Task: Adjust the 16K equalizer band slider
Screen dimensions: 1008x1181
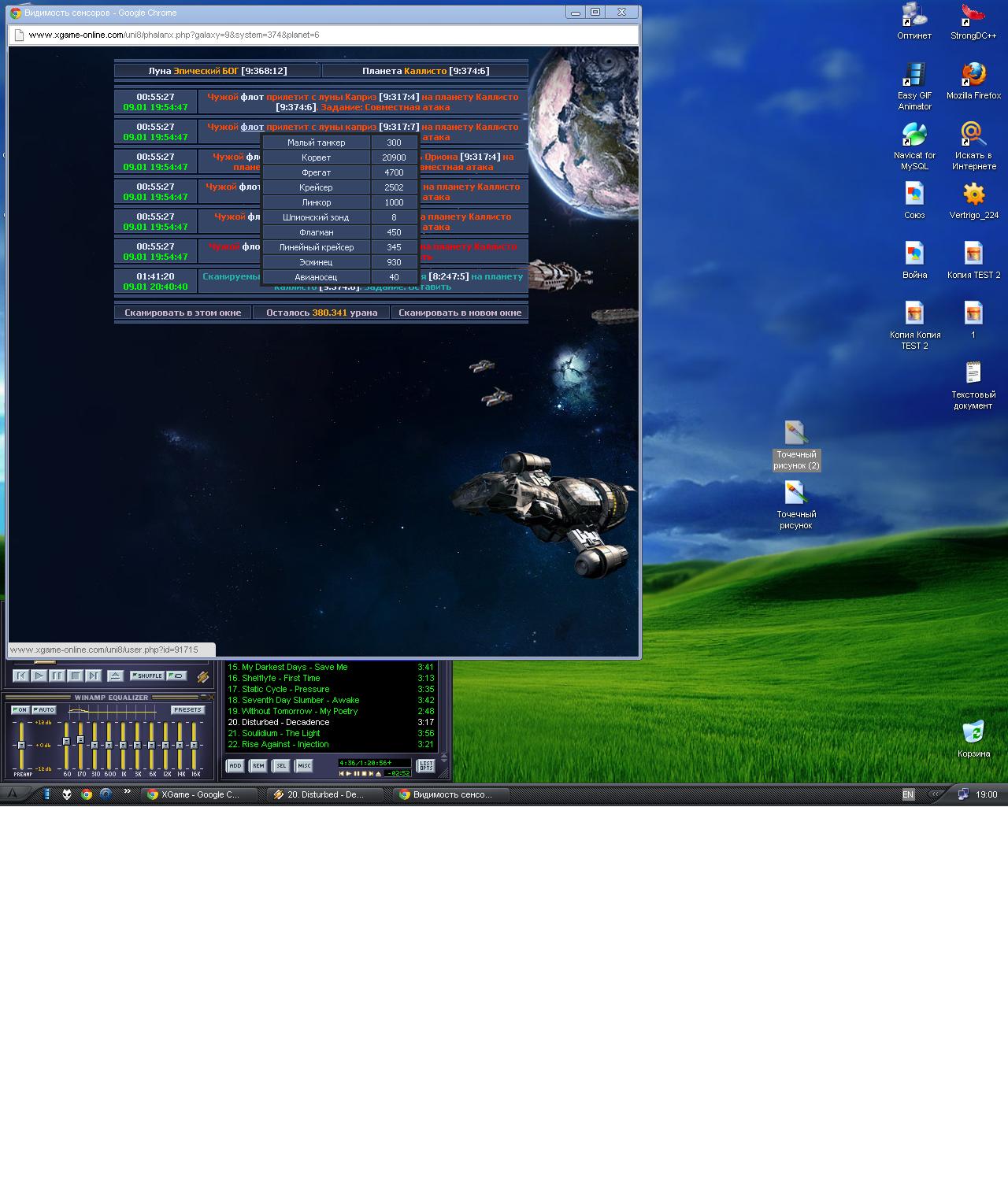Action: [195, 745]
